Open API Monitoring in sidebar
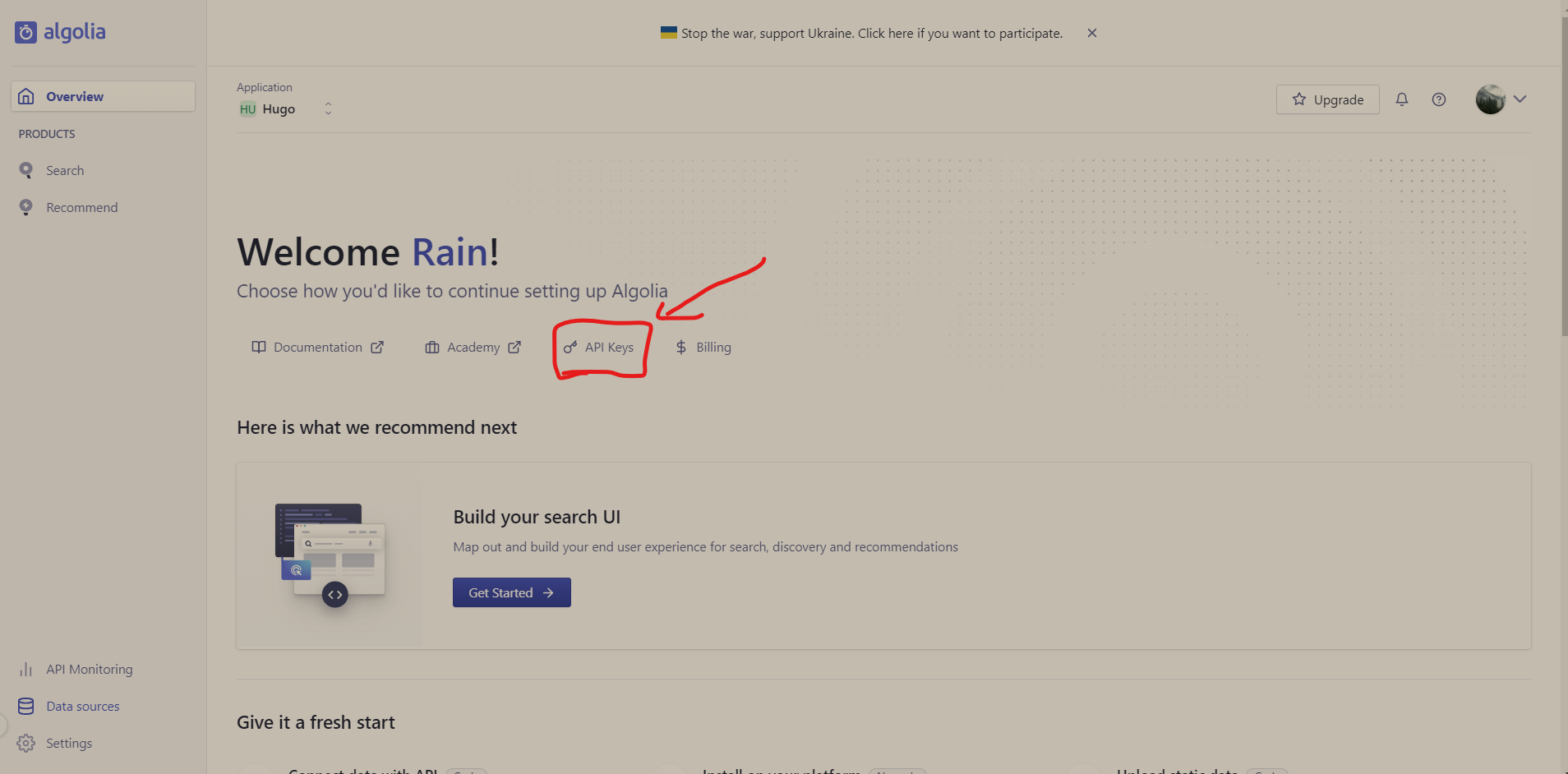Image resolution: width=1568 pixels, height=774 pixels. point(89,669)
